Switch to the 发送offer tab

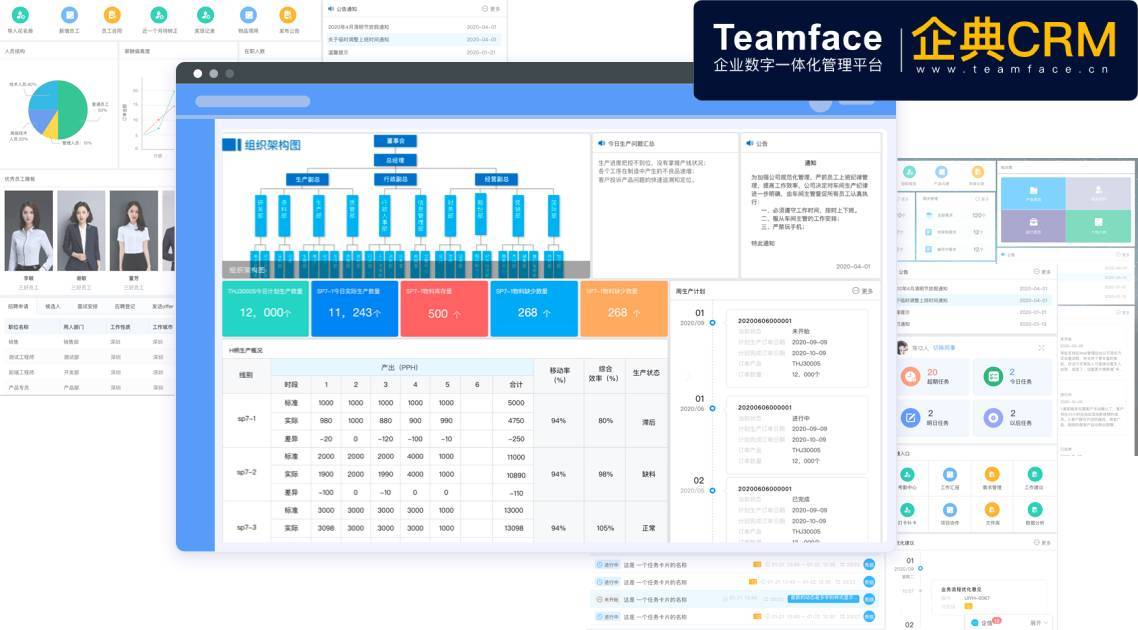(163, 306)
